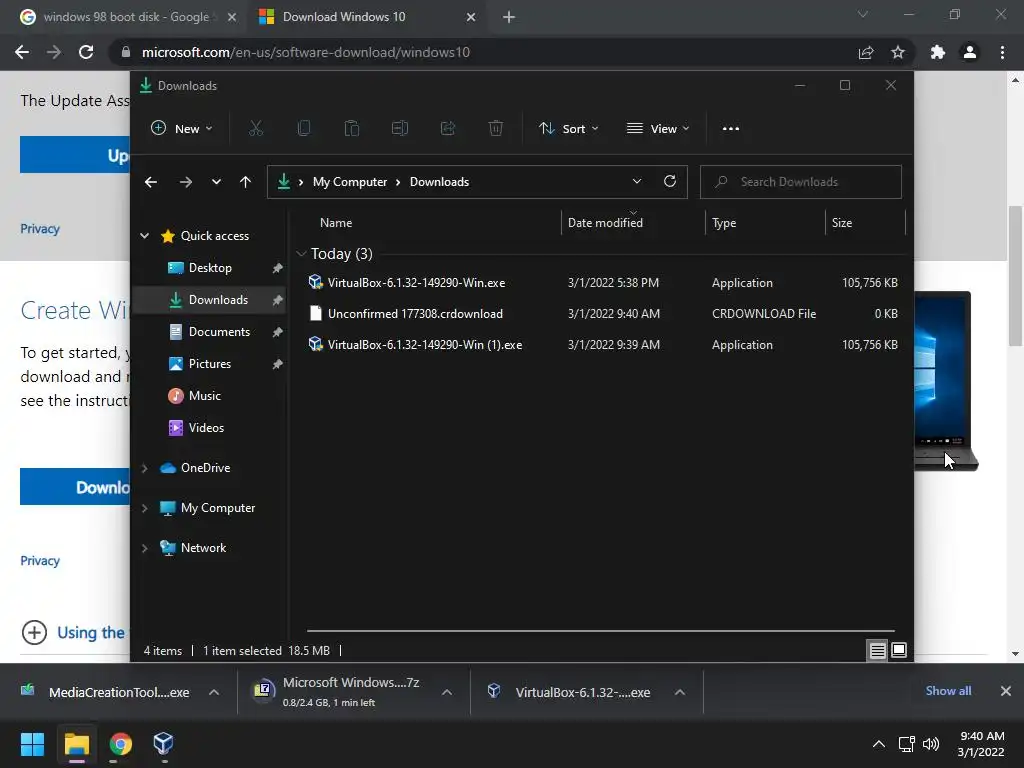Open the Sort dropdown menu
1024x768 pixels.
click(x=568, y=129)
